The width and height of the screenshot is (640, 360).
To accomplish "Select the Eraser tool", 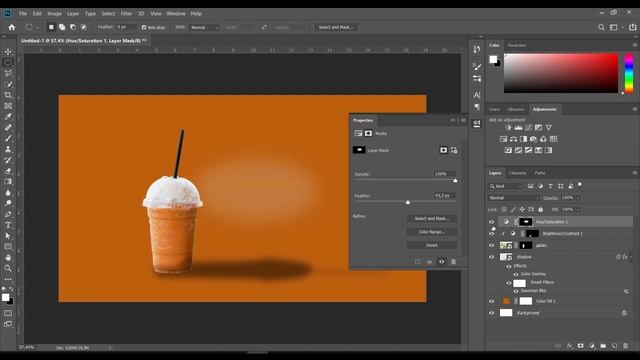I will [8, 171].
